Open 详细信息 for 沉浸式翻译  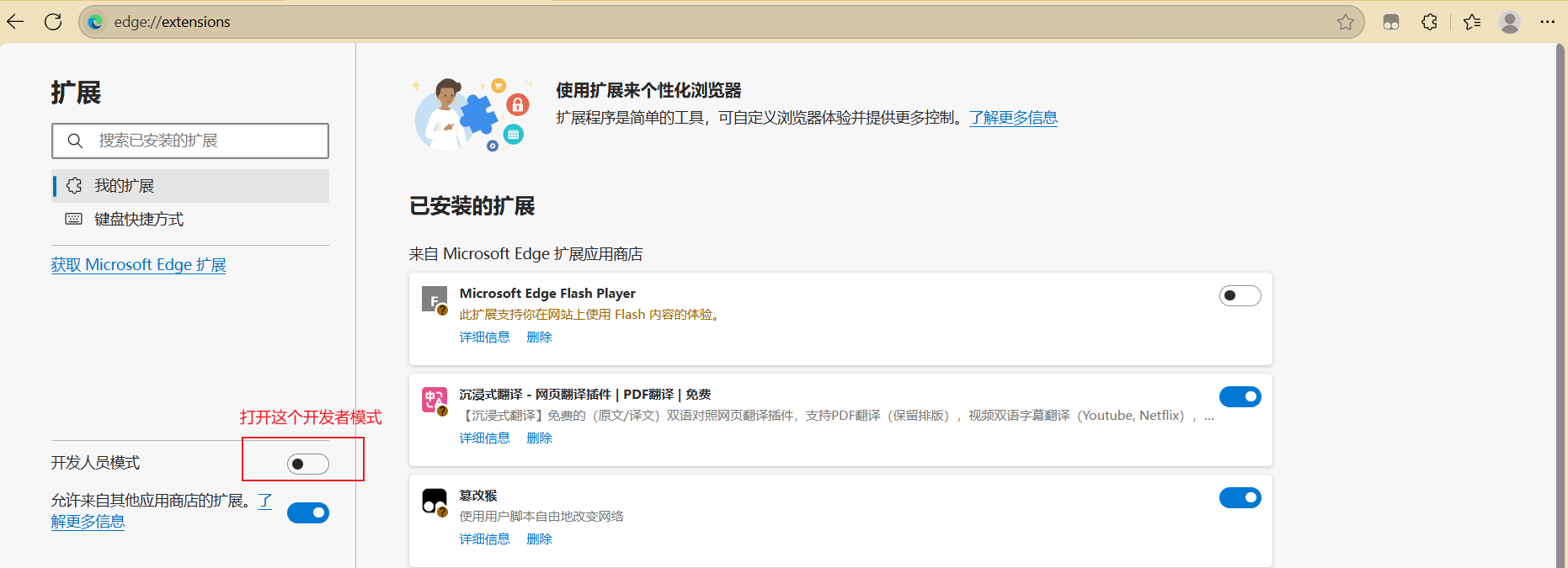pyautogui.click(x=484, y=438)
